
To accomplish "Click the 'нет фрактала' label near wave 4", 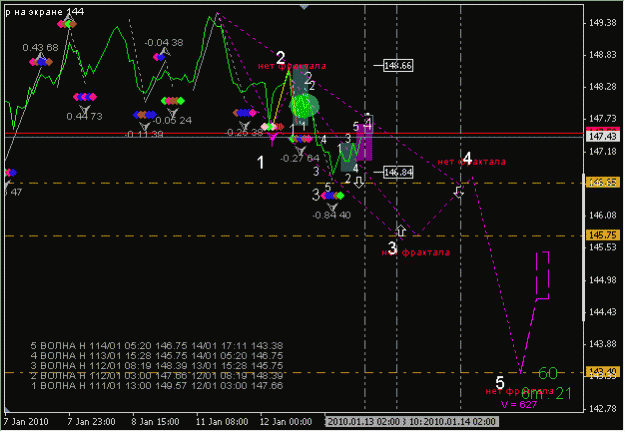I will click(x=472, y=162).
